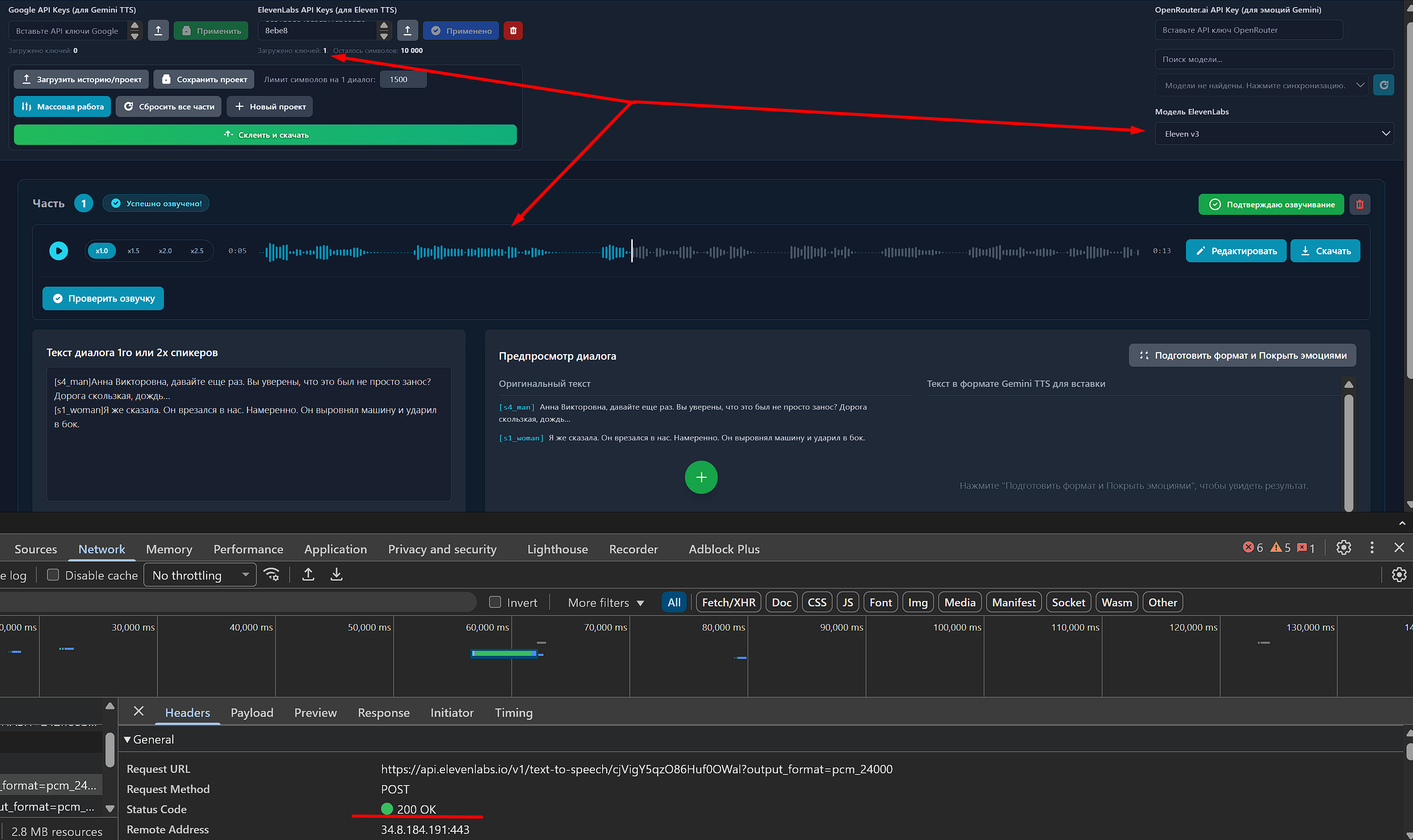This screenshot has width=1413, height=840.
Task: Export HAR with the download arrow icon
Action: pyautogui.click(x=336, y=575)
